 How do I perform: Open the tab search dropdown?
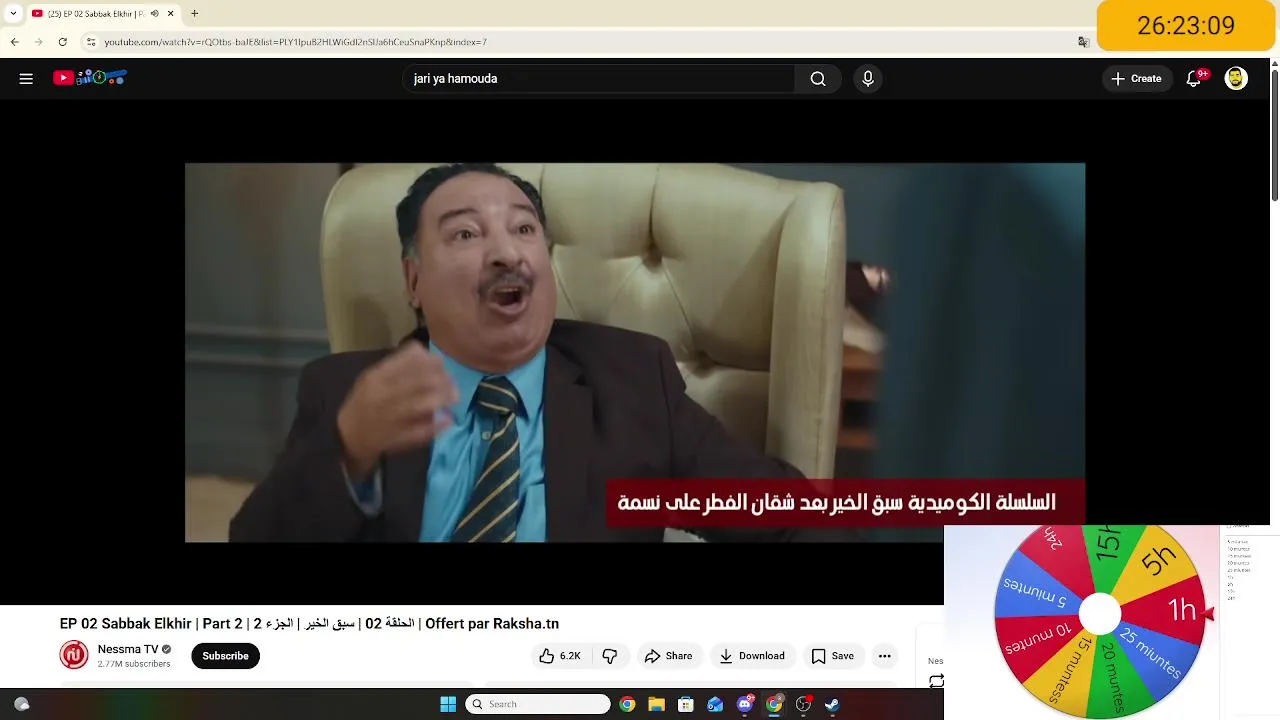click(13, 14)
